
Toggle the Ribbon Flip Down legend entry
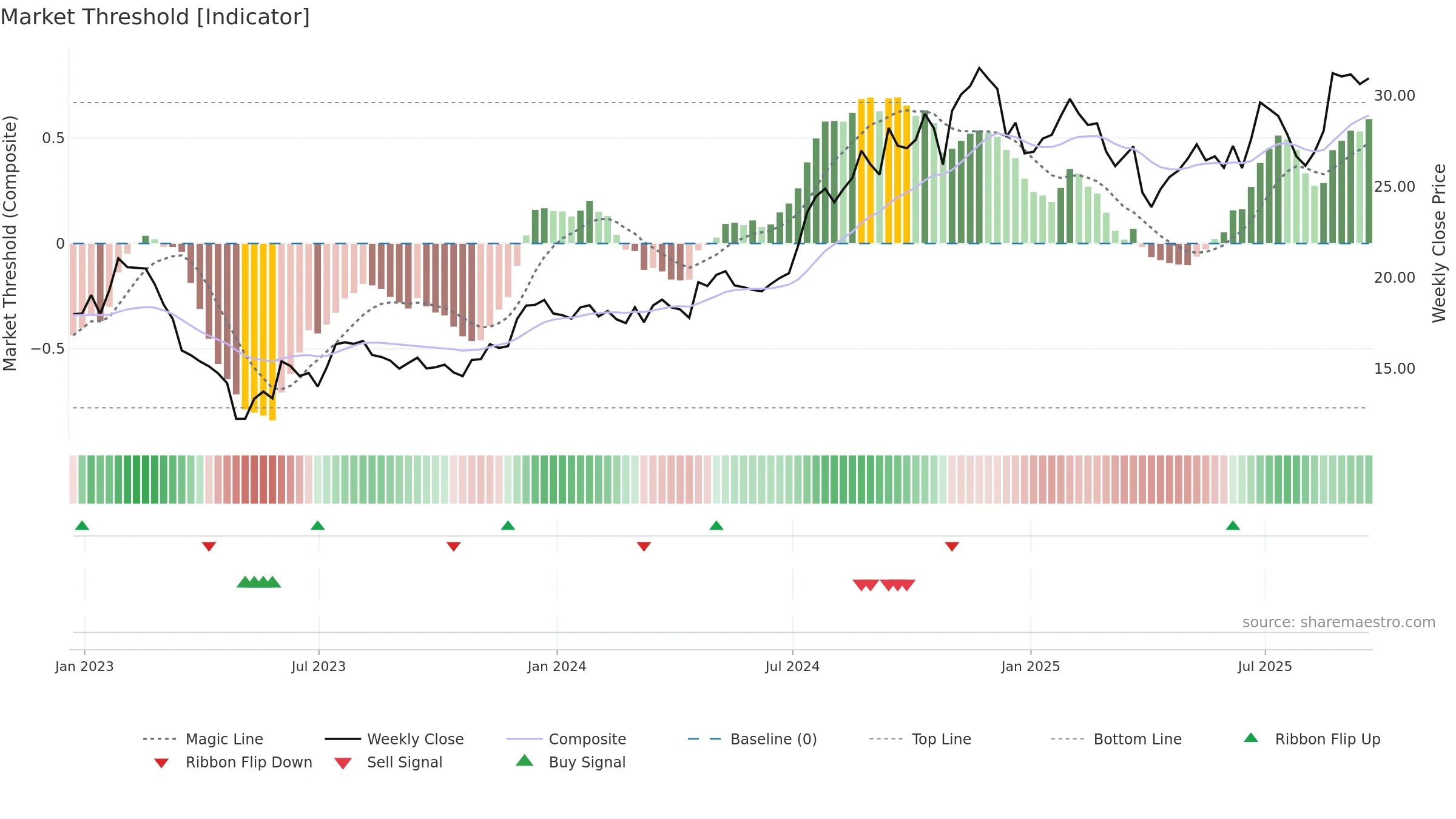click(x=233, y=762)
